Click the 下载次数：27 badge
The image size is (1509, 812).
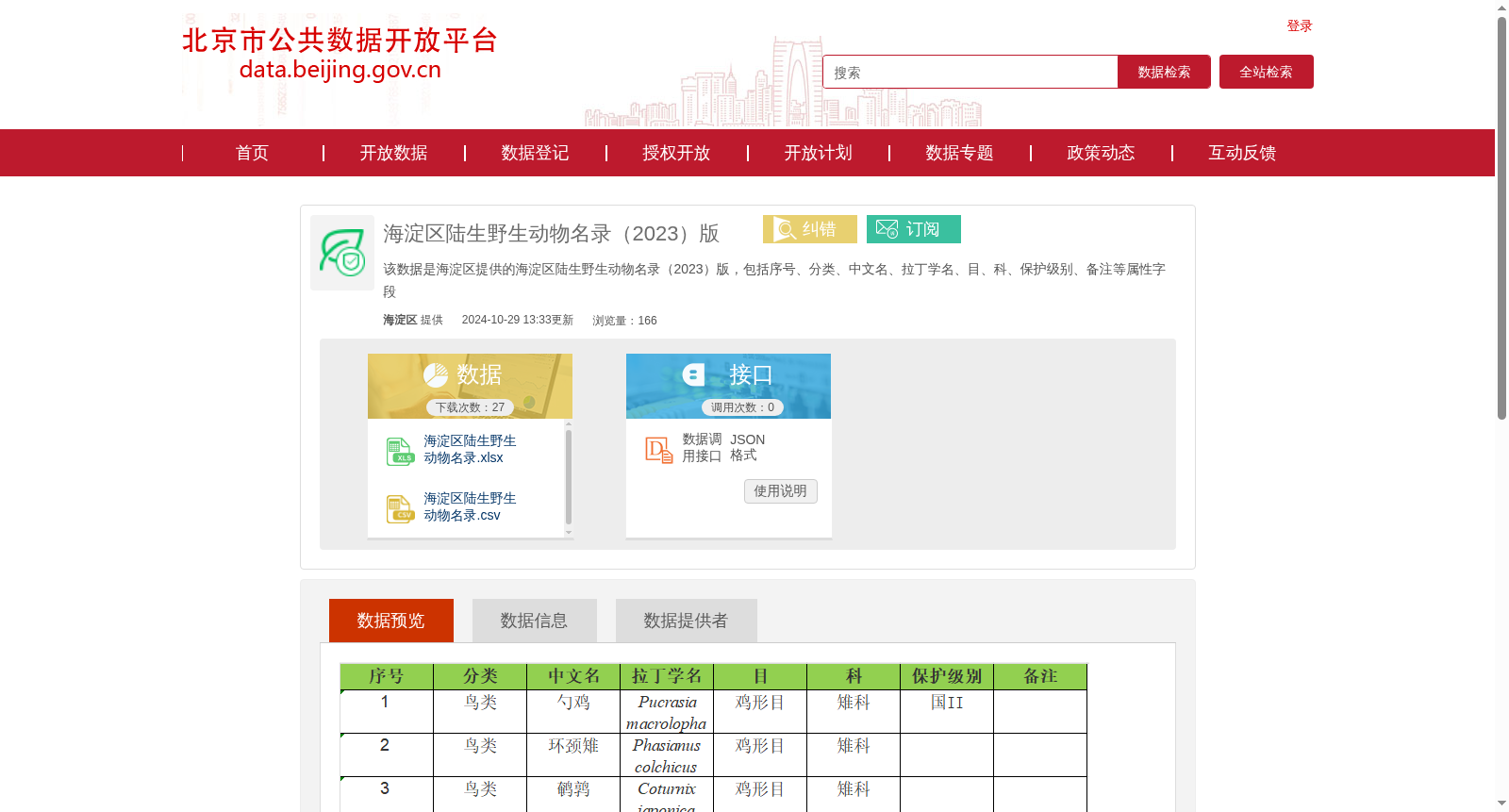[471, 407]
